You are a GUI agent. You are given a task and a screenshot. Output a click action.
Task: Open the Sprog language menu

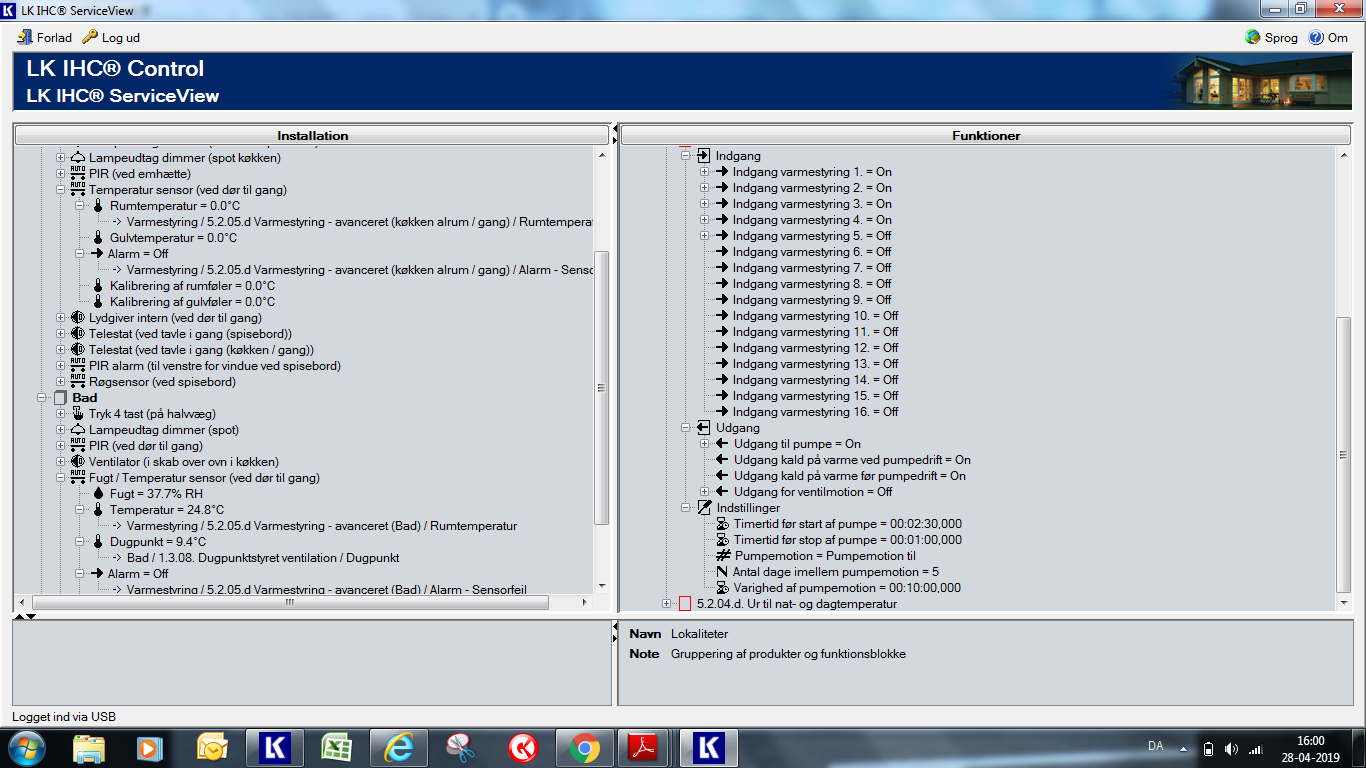click(1271, 37)
